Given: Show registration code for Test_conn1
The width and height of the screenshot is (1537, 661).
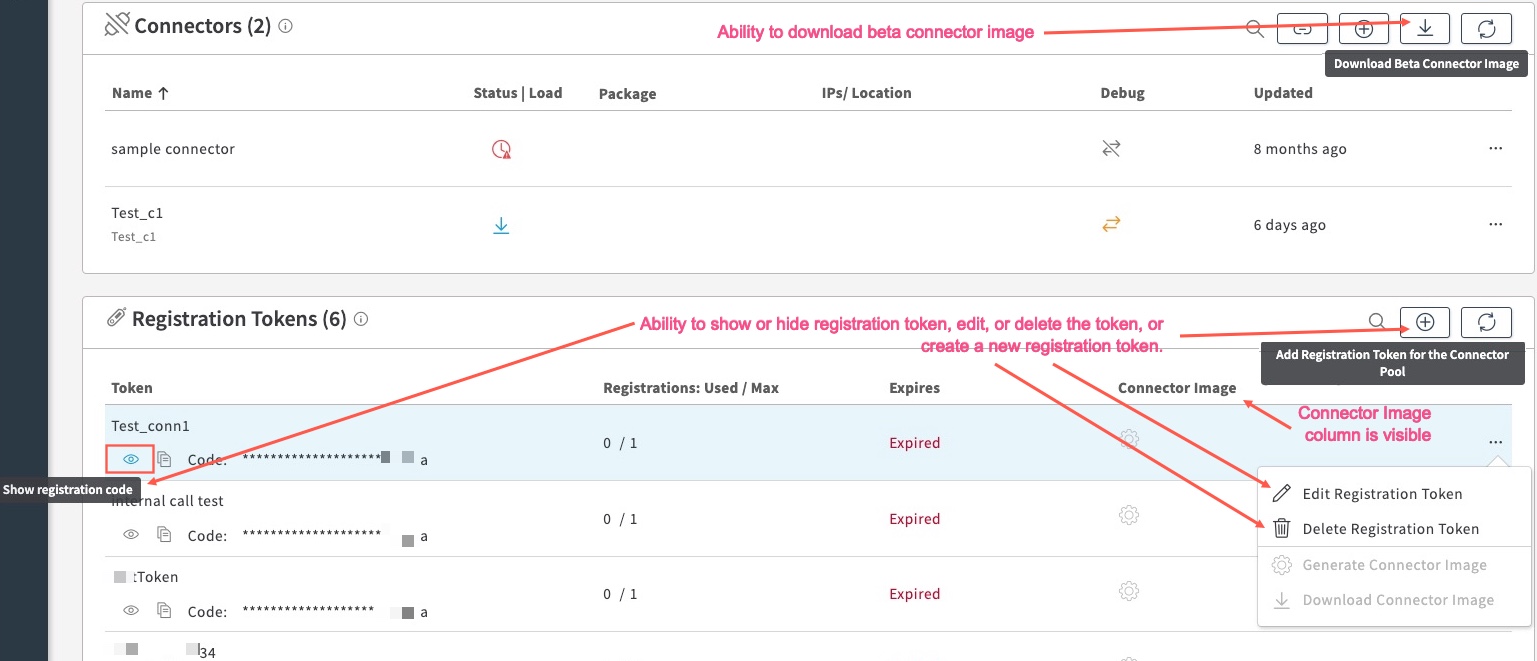Looking at the screenshot, I should tap(130, 459).
